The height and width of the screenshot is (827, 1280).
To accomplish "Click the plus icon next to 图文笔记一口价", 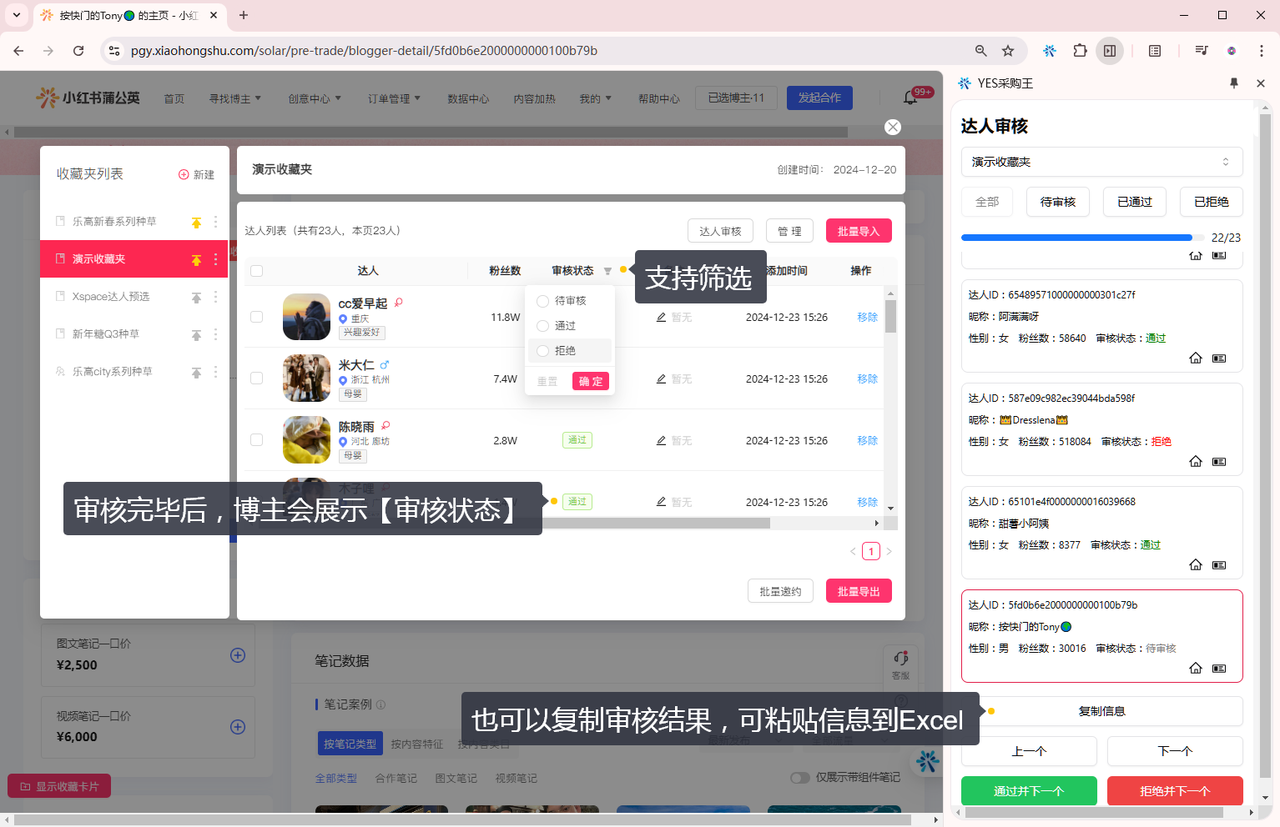I will click(x=238, y=655).
